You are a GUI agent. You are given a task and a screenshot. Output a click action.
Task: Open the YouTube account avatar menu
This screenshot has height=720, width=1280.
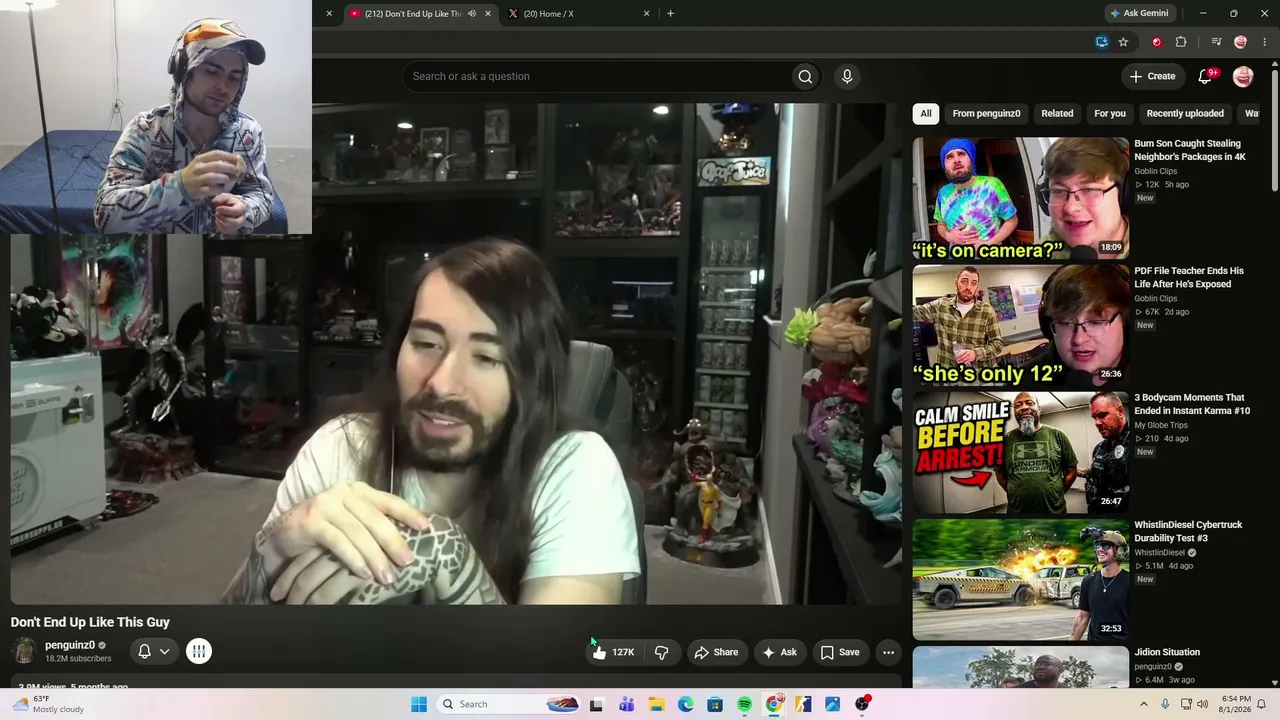[1243, 76]
